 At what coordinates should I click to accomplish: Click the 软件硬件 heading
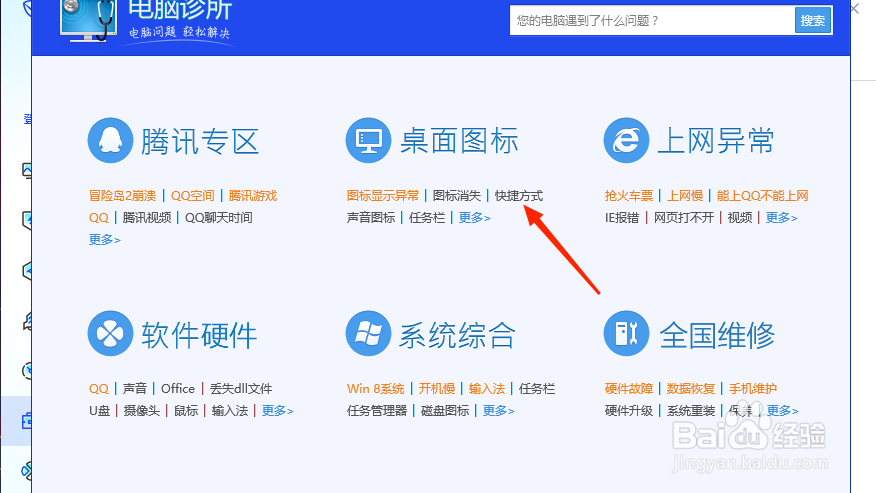coord(199,335)
